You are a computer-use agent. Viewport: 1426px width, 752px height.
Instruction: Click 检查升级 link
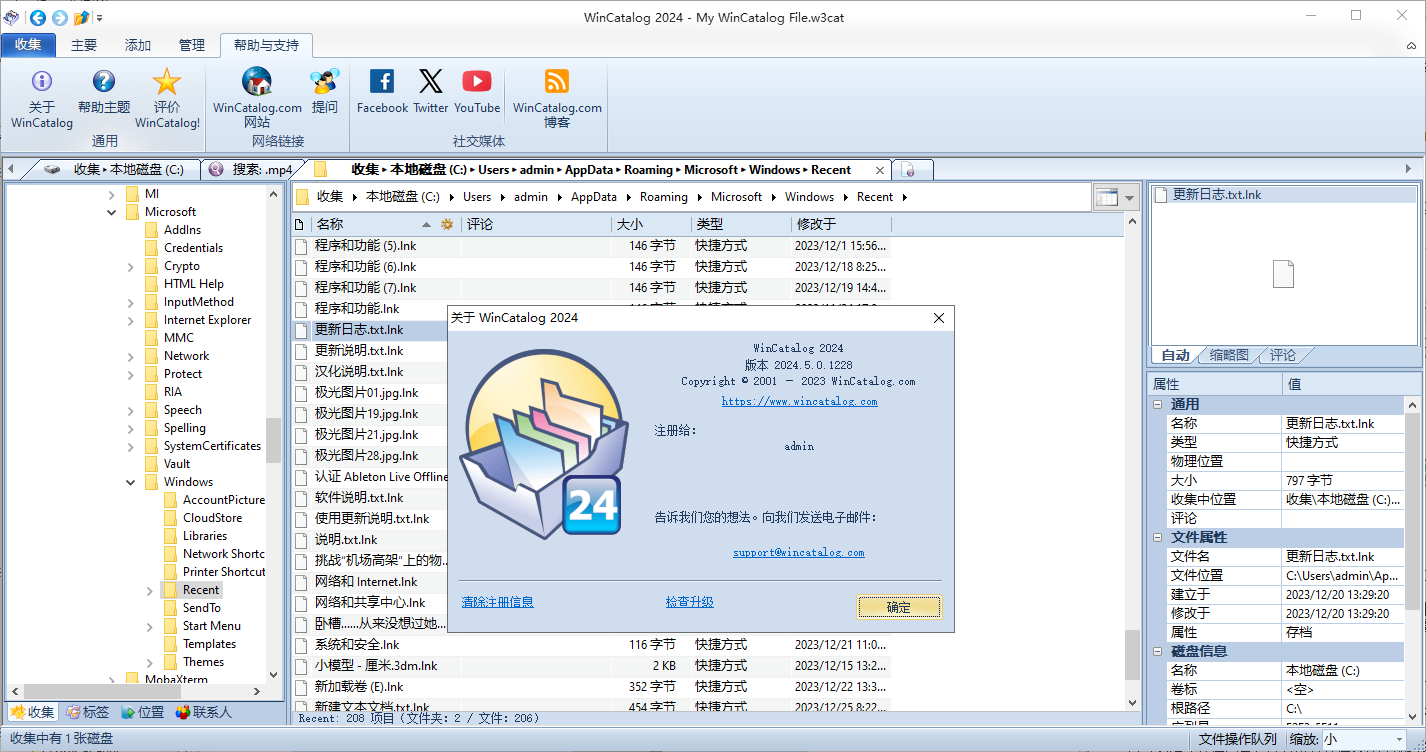(x=690, y=602)
